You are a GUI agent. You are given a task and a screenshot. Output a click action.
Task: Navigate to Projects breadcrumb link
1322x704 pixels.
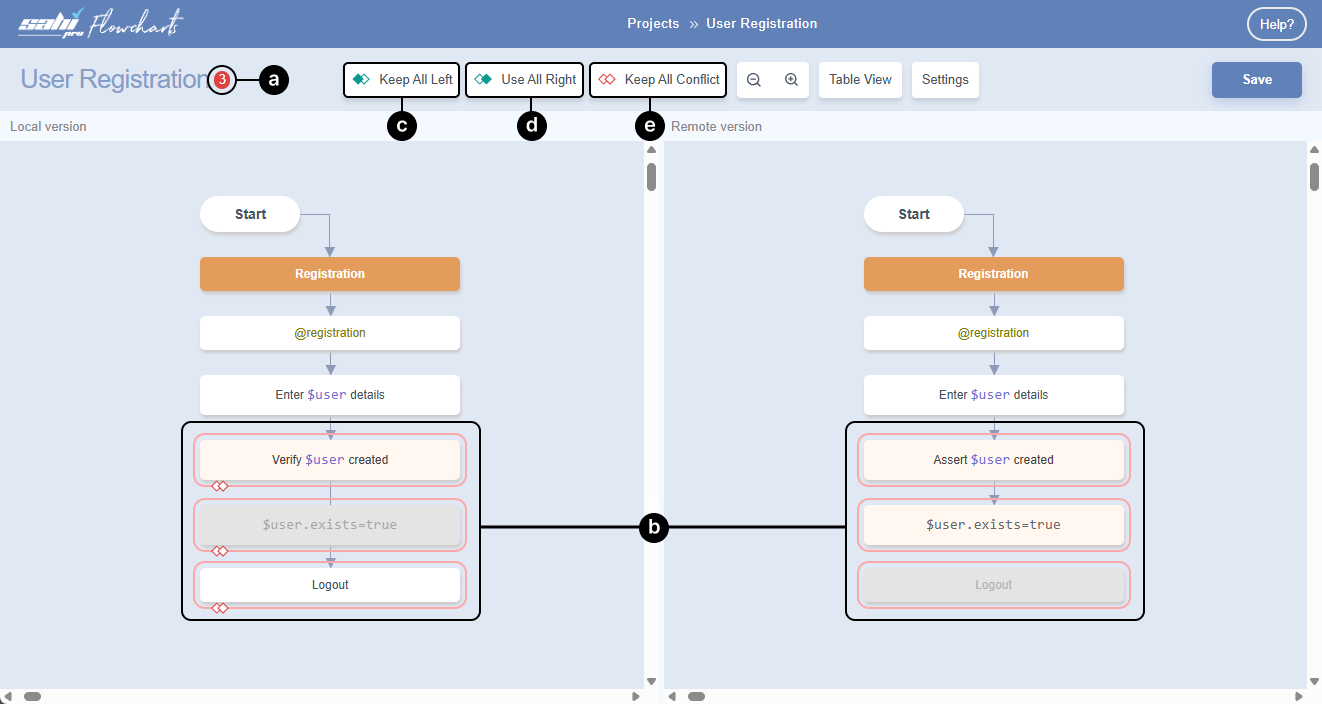coord(653,24)
